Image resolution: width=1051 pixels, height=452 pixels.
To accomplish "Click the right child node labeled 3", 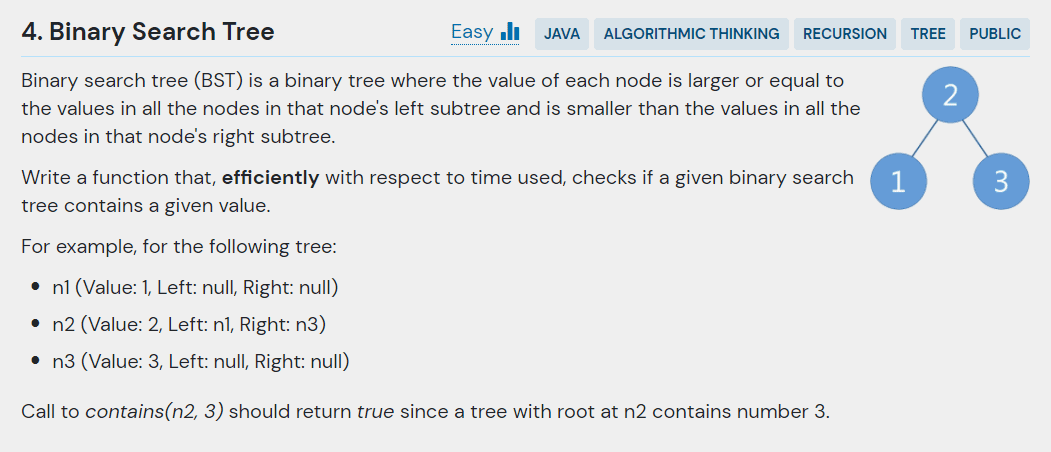I will (x=1001, y=181).
